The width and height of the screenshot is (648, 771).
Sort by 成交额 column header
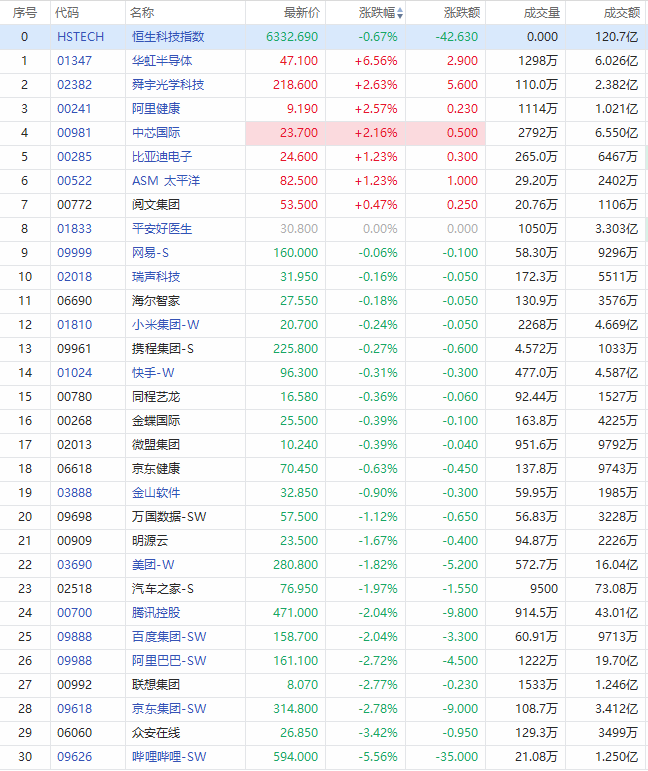point(622,13)
